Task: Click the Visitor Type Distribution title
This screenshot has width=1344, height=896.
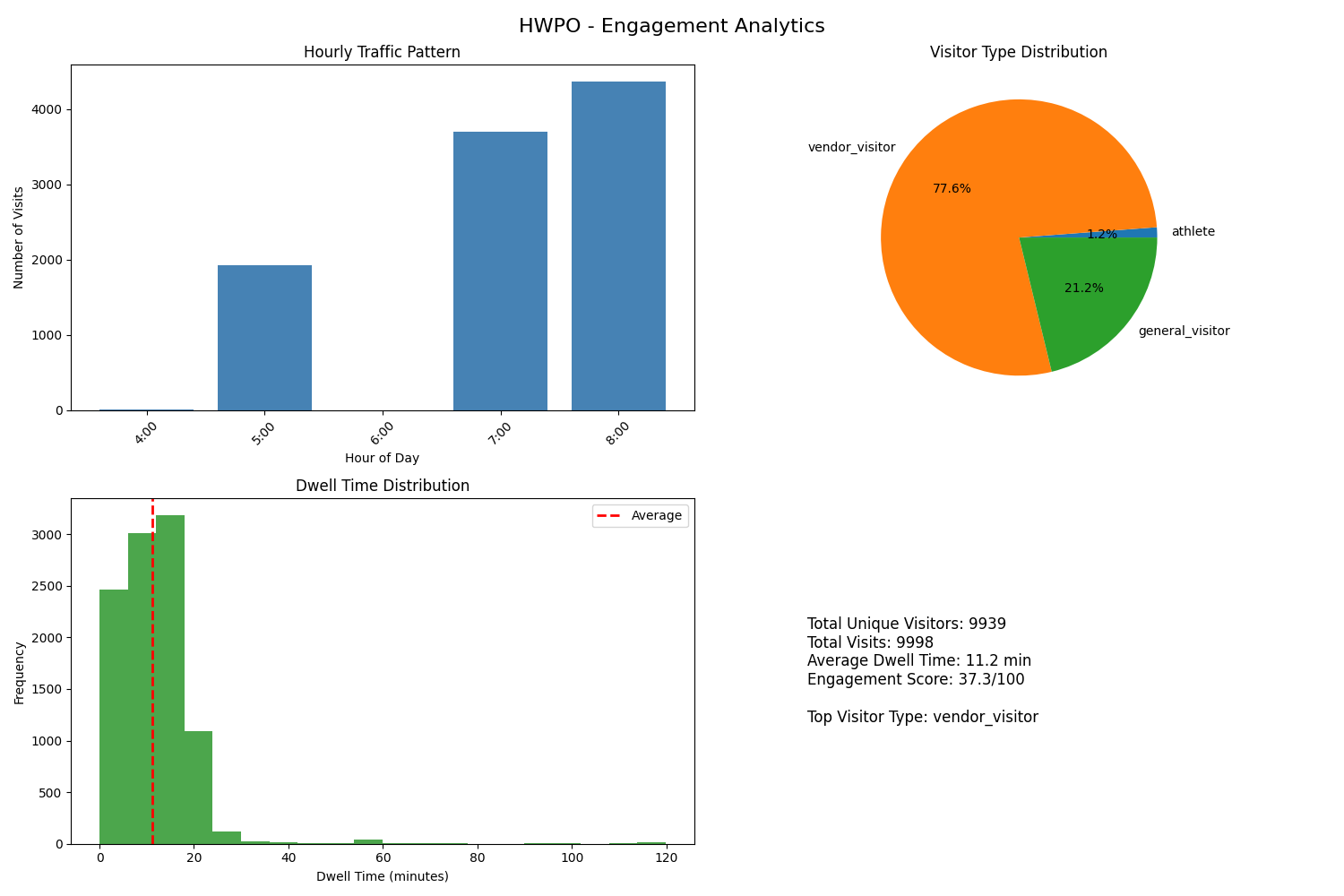Action: 1018,52
